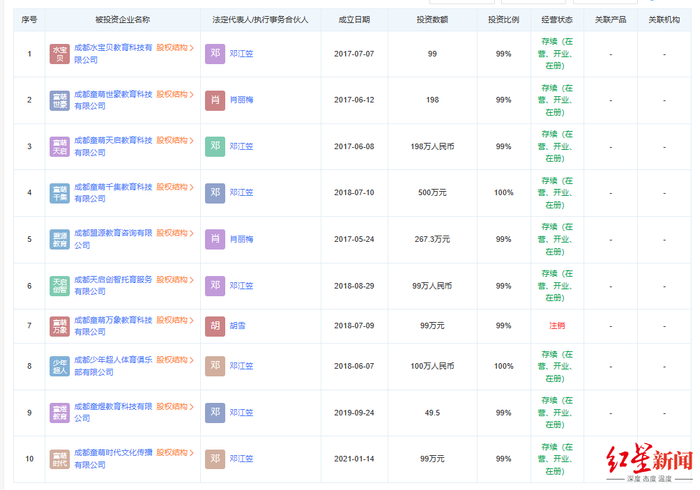This screenshot has width=700, height=490.
Task: Click the 少年超人 company logo tile
Action: tap(60, 366)
